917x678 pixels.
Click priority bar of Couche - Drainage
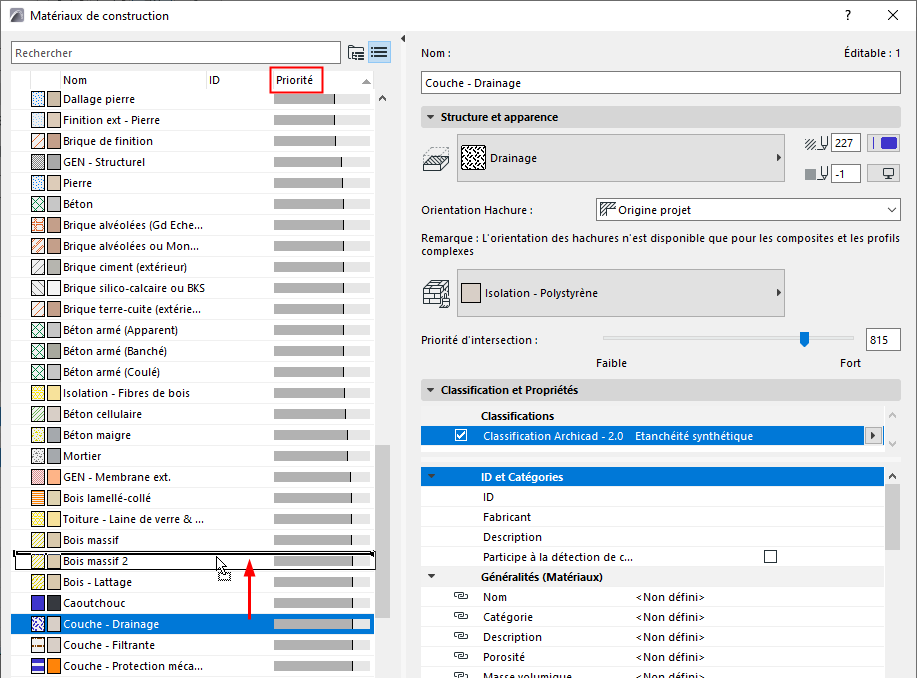tap(322, 624)
